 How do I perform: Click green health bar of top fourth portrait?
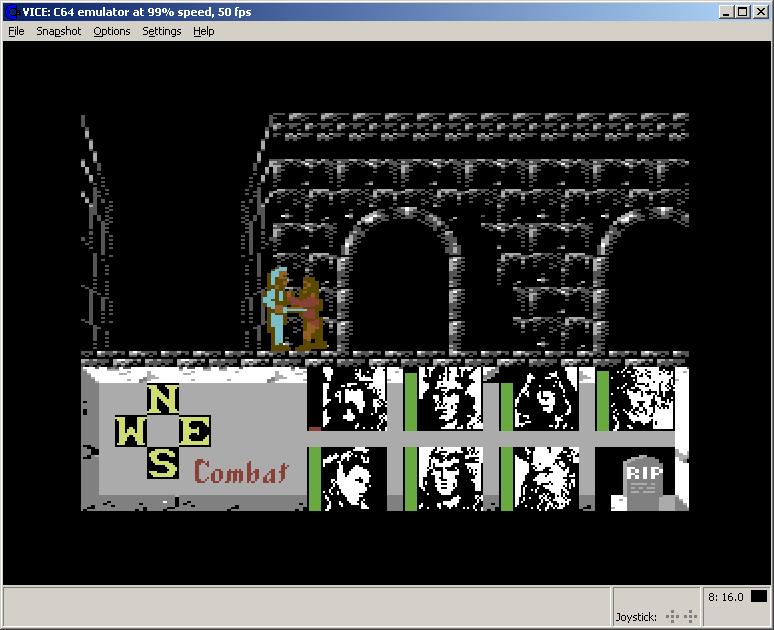[603, 401]
